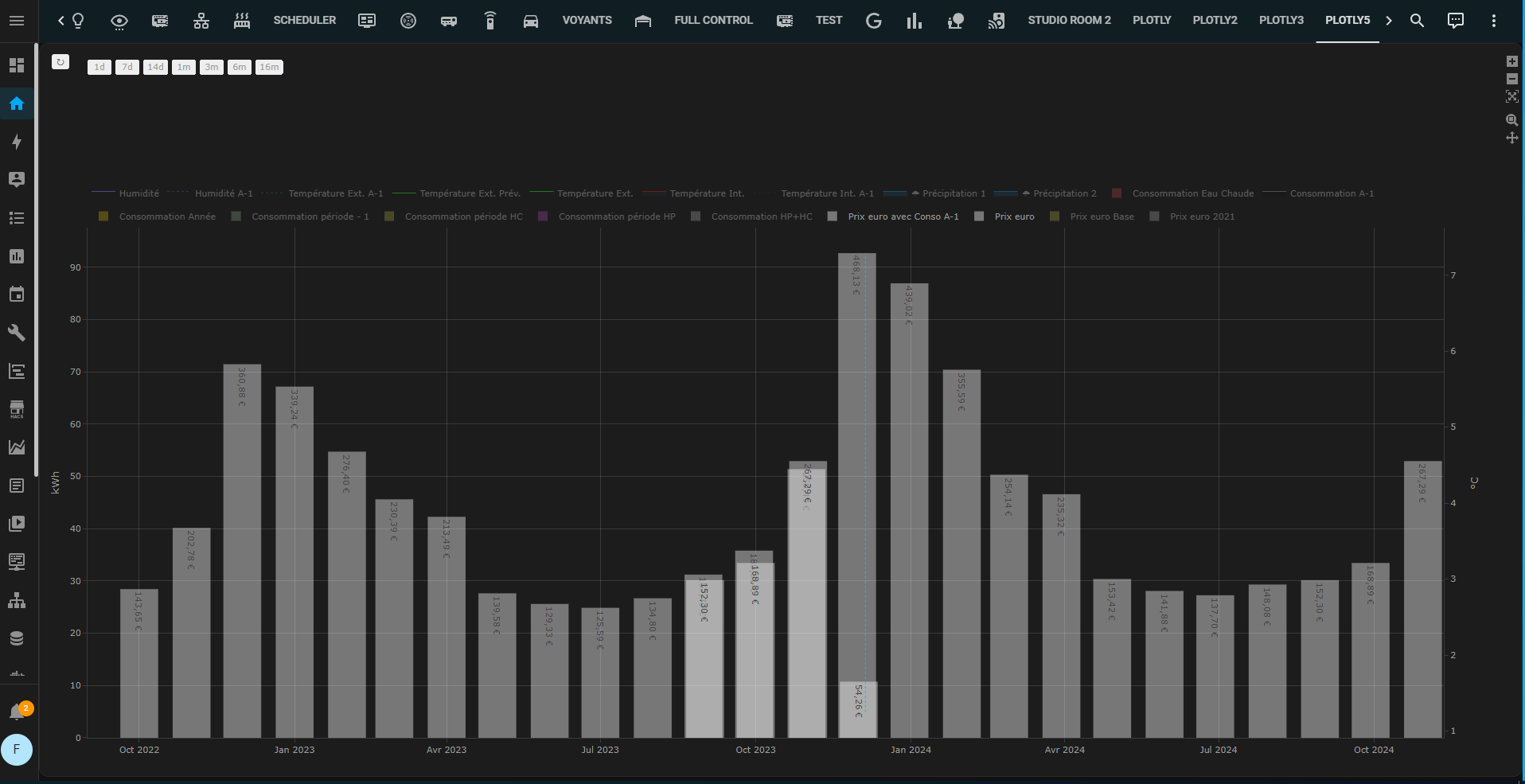The width and height of the screenshot is (1525, 784).
Task: Select Plotly pan arrows tool
Action: click(x=1512, y=138)
